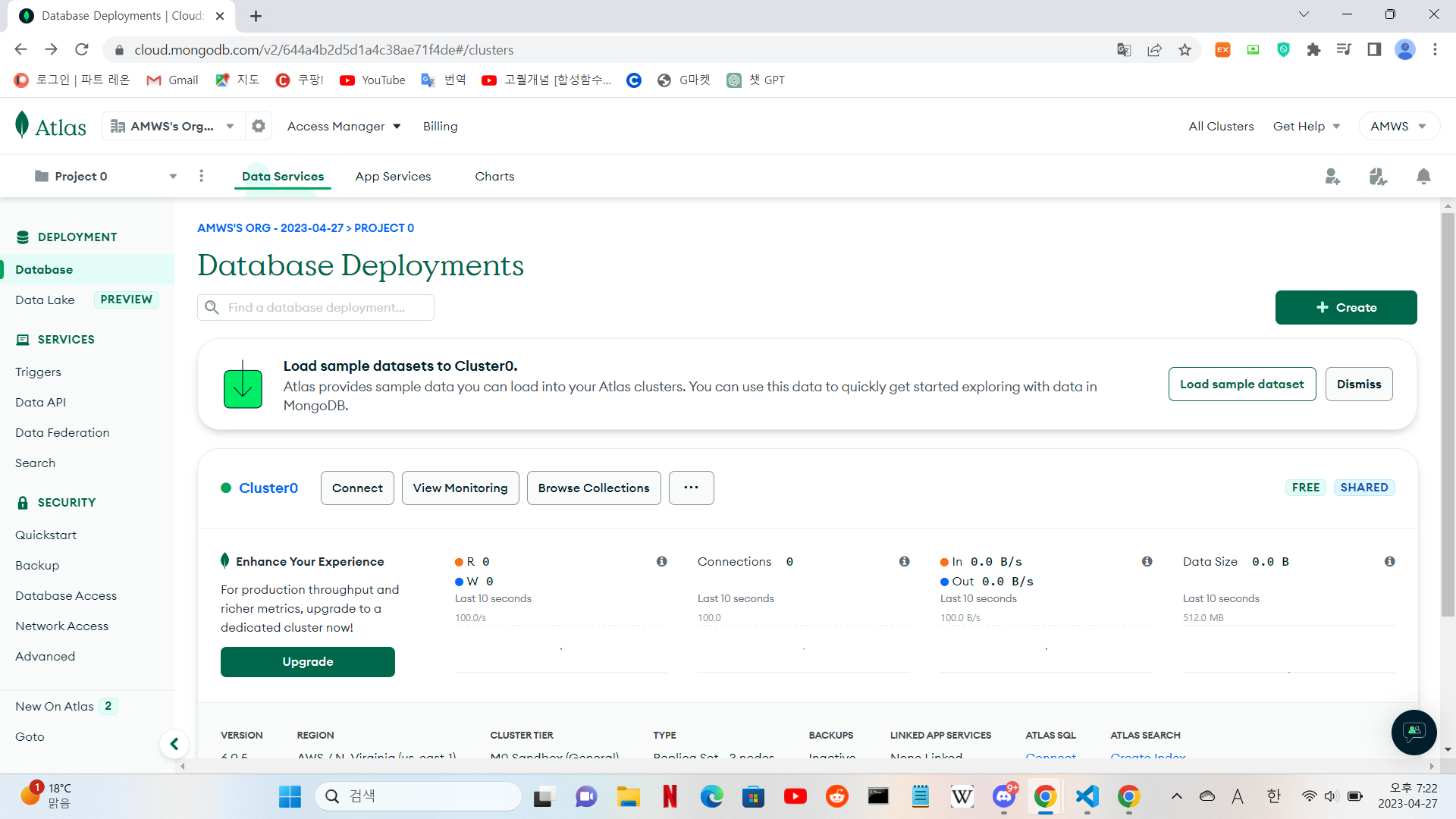Open the Cluster0 name link
Screen dimensions: 1456x819
[x=268, y=488]
